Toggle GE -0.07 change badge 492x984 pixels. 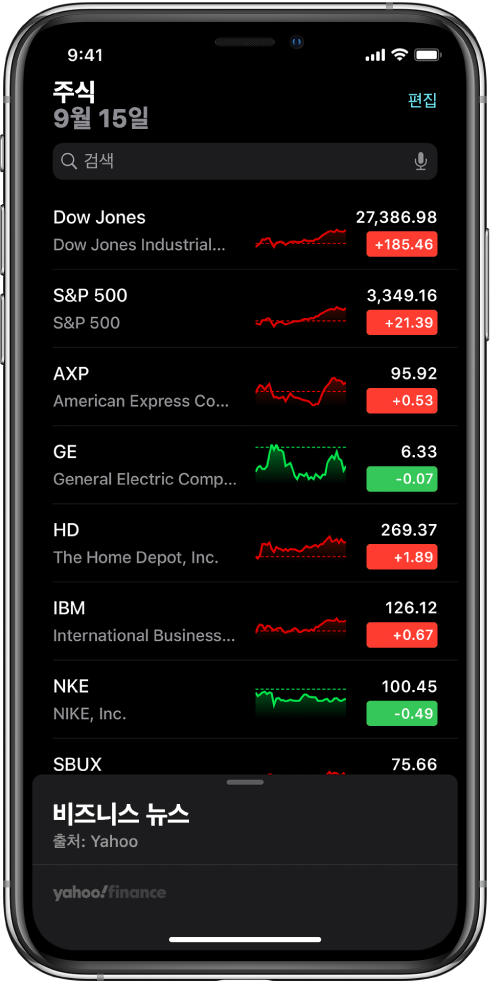[x=402, y=479]
